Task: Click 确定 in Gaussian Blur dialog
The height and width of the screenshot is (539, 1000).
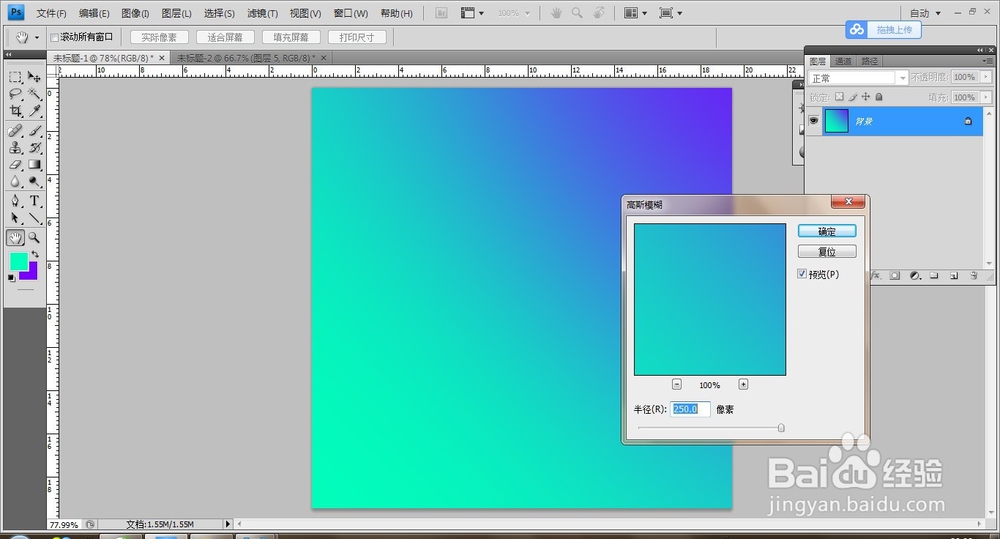Action: pos(827,231)
